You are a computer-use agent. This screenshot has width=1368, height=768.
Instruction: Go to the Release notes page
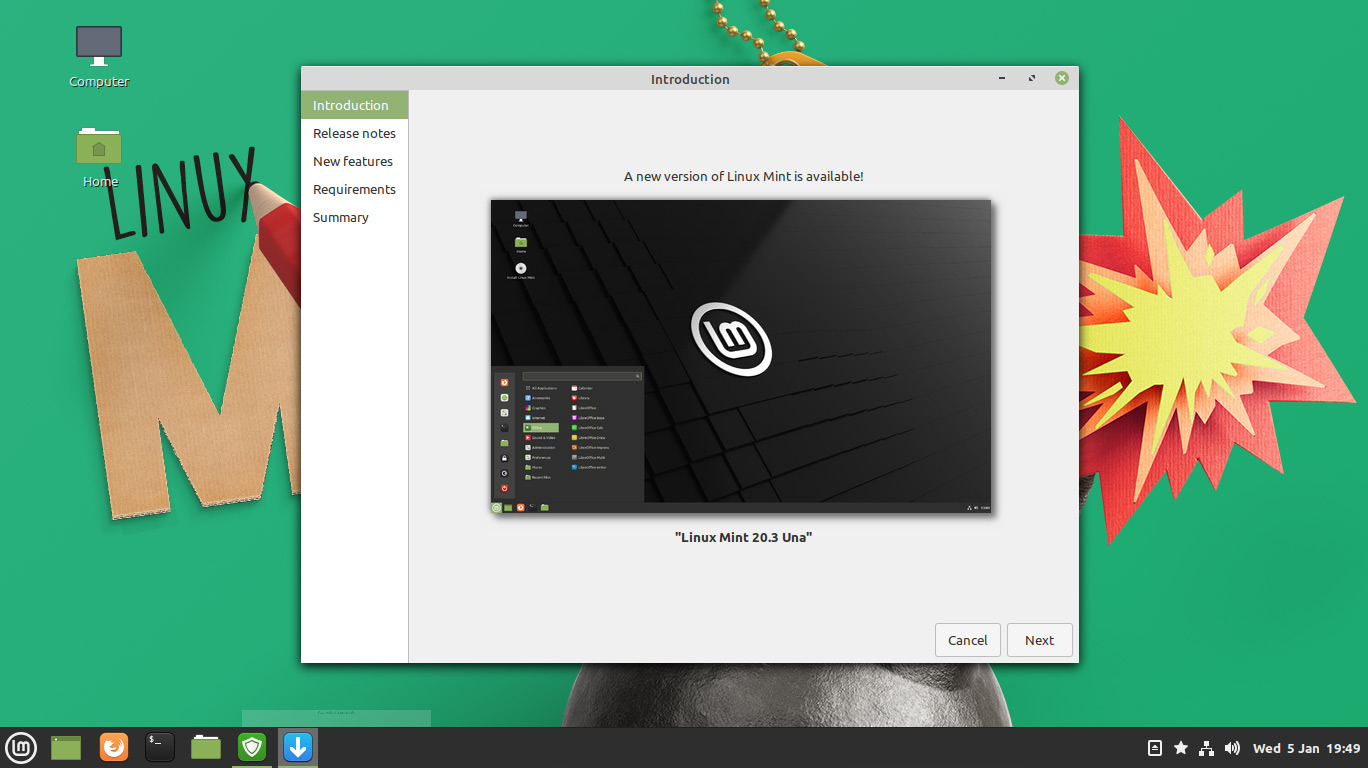[354, 133]
